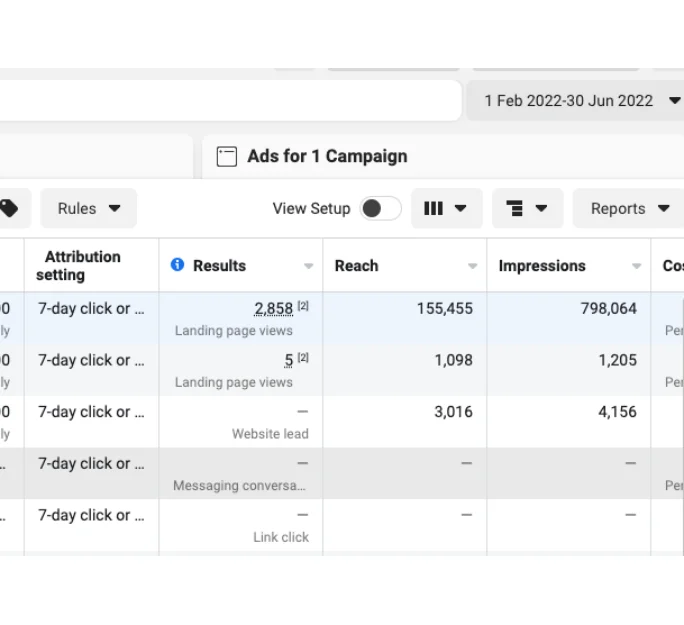Screen dimensions: 684x625
Task: Select the row with reach 3,016
Action: click(x=342, y=422)
